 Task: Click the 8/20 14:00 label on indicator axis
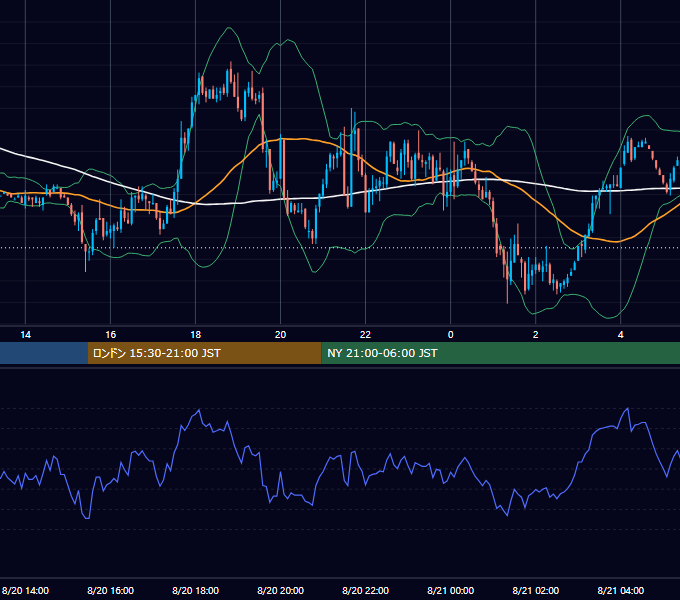coord(26,590)
